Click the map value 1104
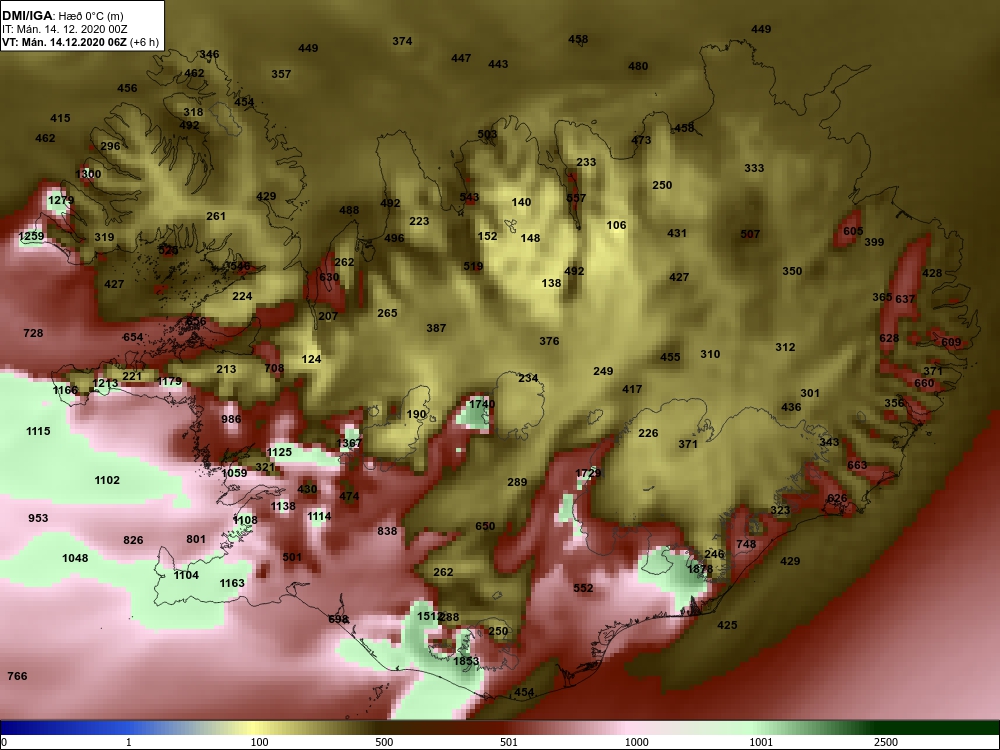Image resolution: width=1000 pixels, height=750 pixels. [x=186, y=575]
